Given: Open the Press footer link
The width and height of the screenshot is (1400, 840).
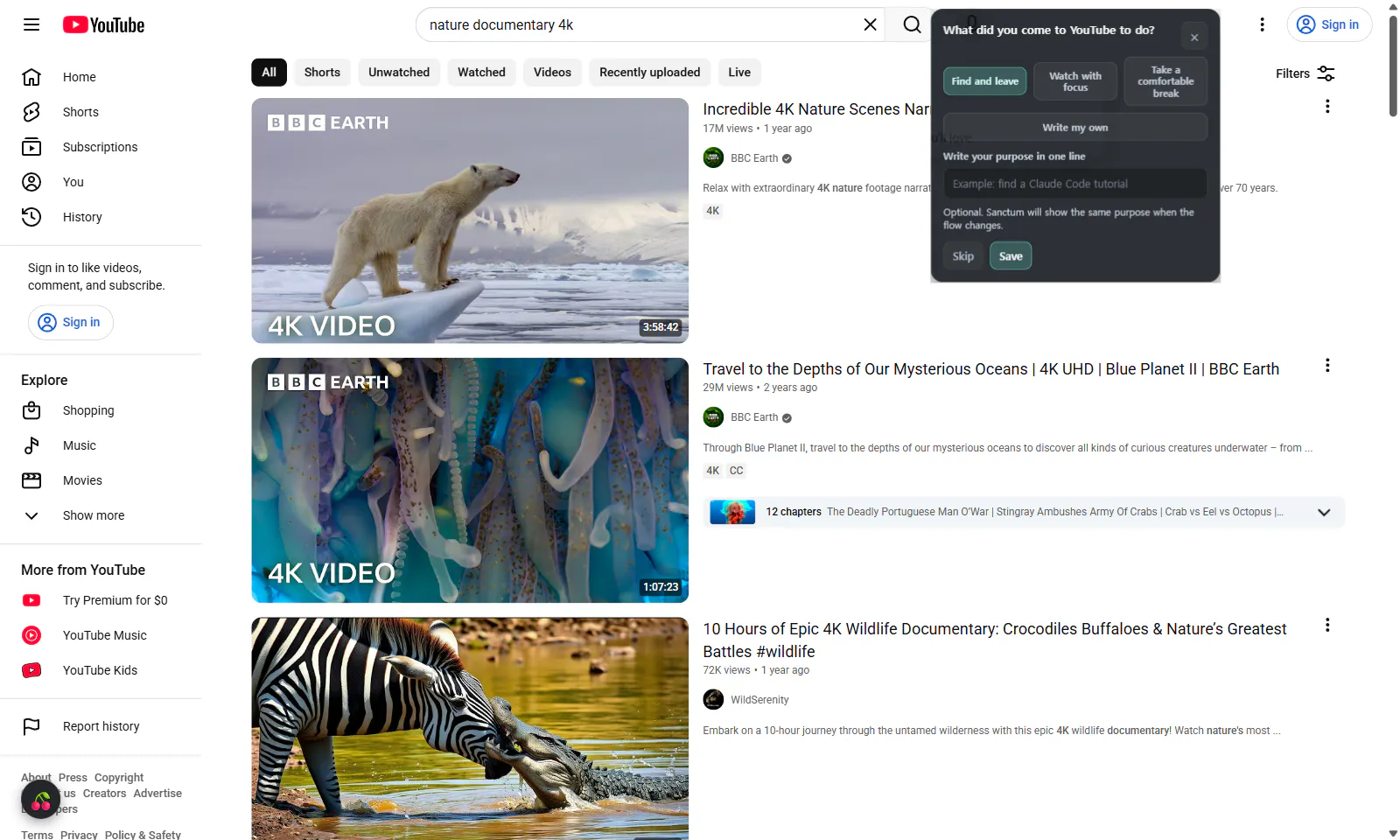Looking at the screenshot, I should click(x=73, y=778).
